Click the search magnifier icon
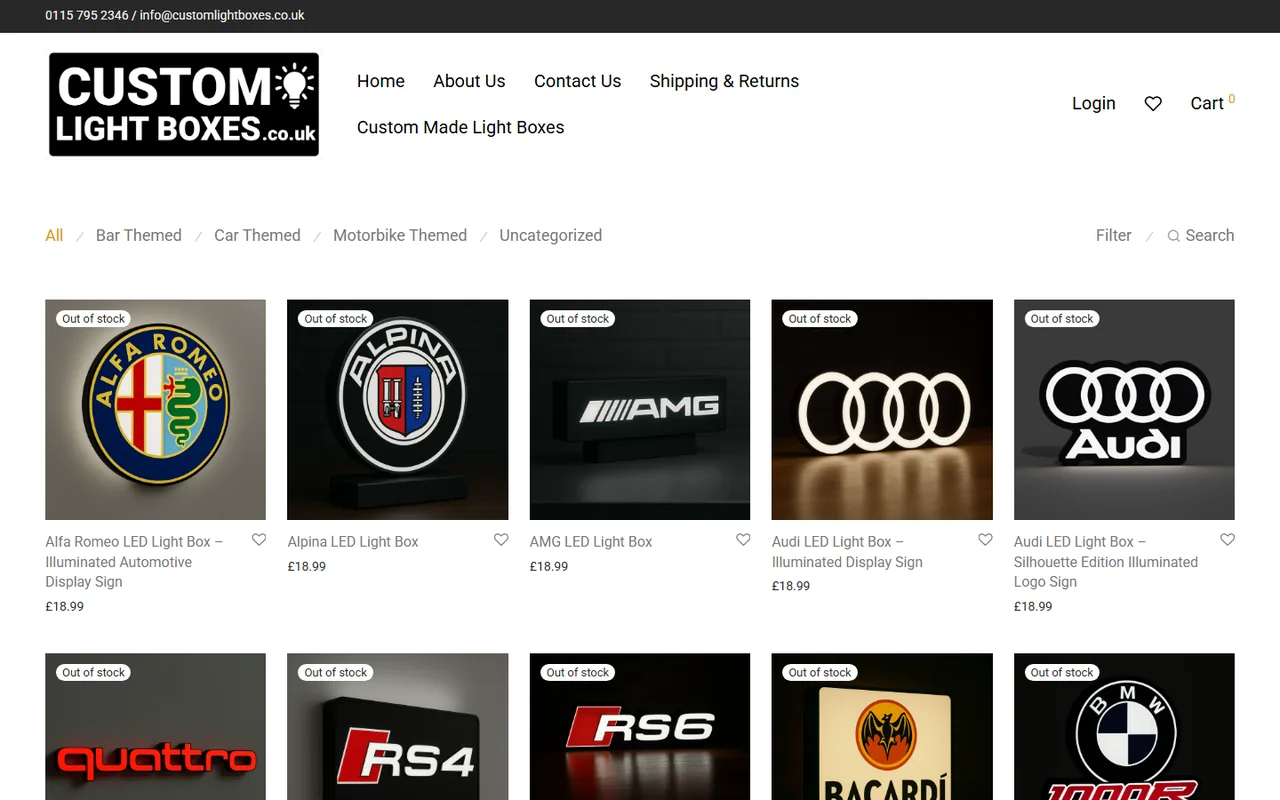 click(1174, 236)
